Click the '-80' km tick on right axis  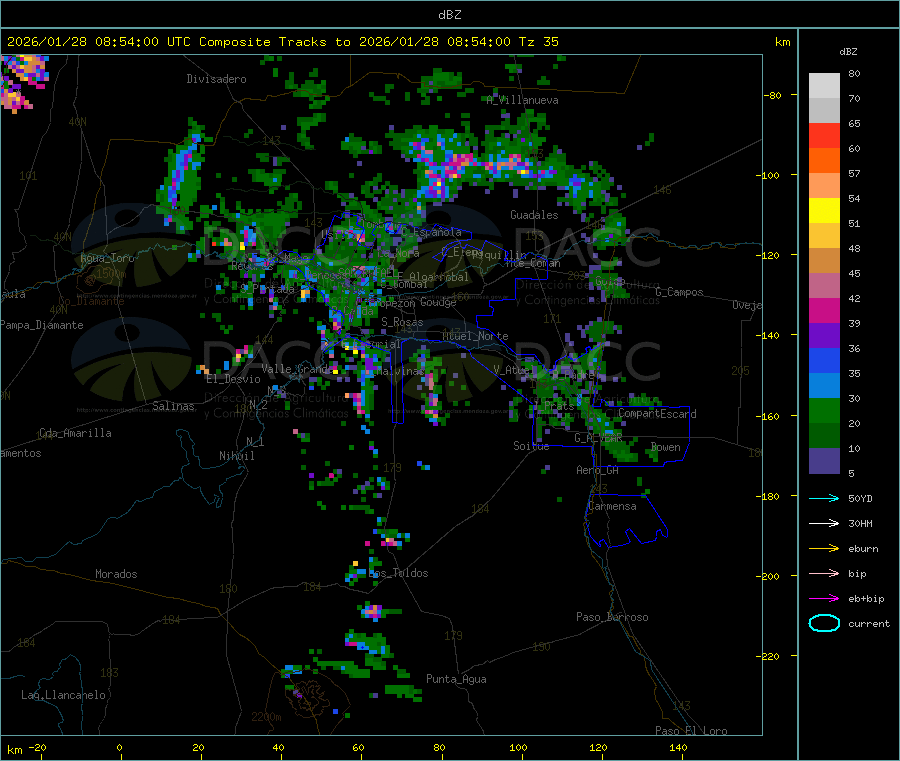pyautogui.click(x=772, y=95)
